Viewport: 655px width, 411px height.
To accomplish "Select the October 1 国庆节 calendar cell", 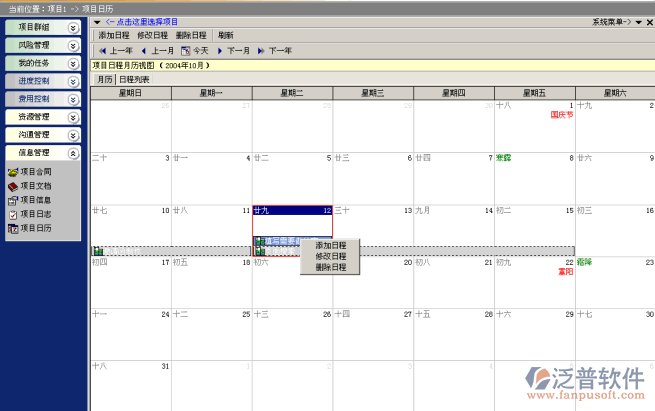I will click(x=534, y=125).
